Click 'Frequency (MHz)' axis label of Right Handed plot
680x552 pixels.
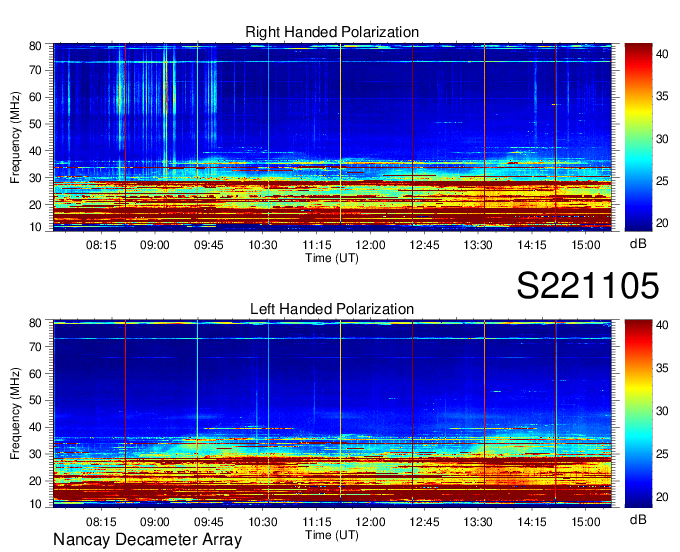click(15, 137)
